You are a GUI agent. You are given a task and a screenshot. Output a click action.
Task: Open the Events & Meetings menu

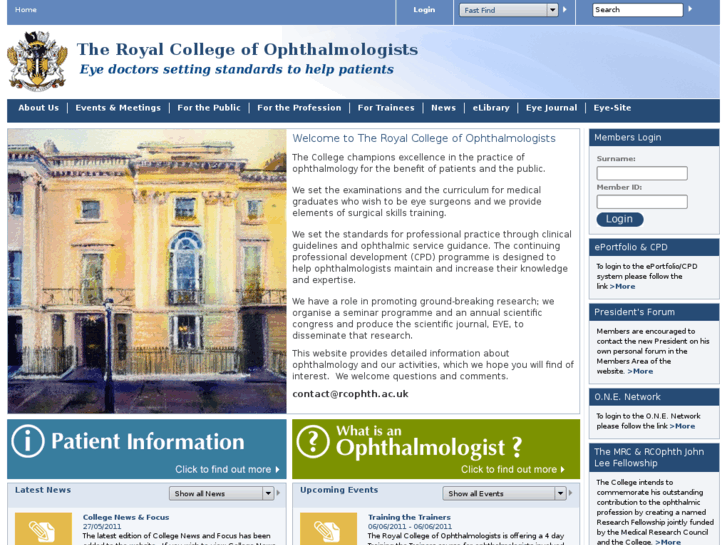point(118,108)
